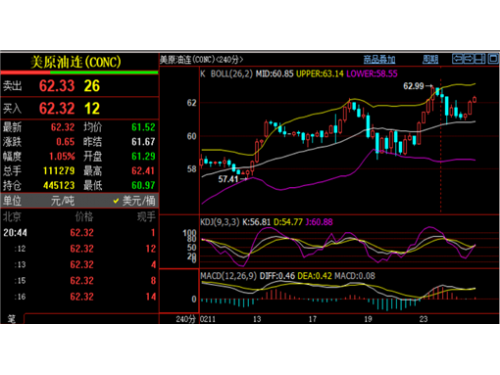
Task: Click the KDJ(9,3,3) indicator label
Action: coord(220,222)
